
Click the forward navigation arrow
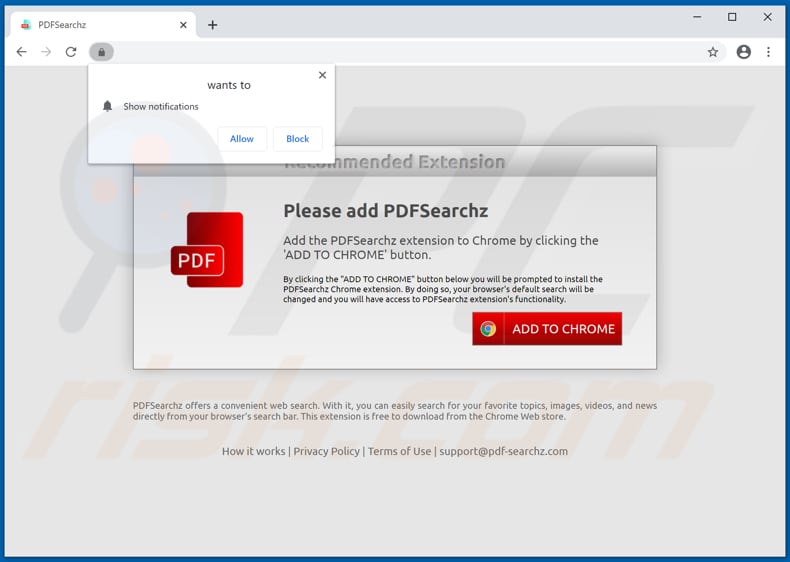(46, 52)
